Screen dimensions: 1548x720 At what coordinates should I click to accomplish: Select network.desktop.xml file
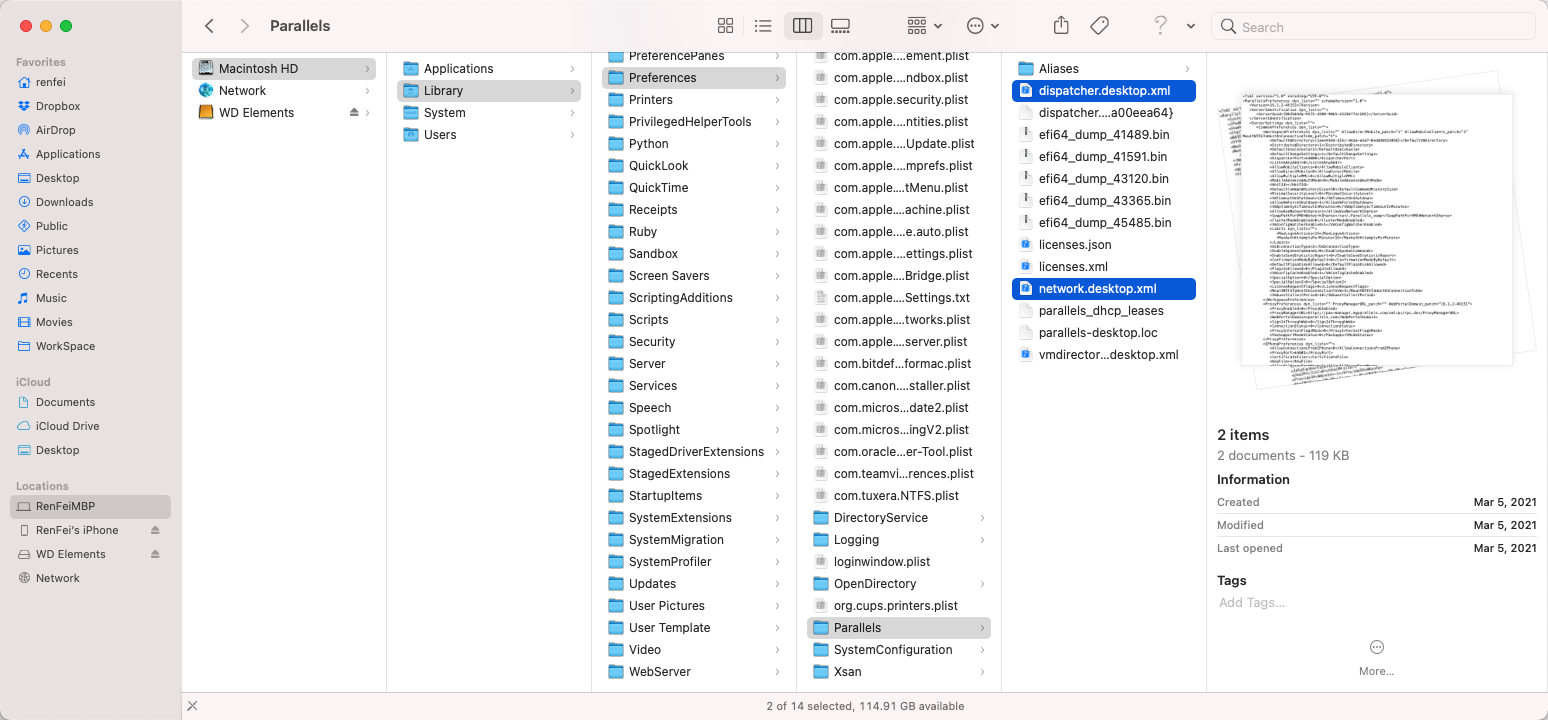coord(1104,288)
